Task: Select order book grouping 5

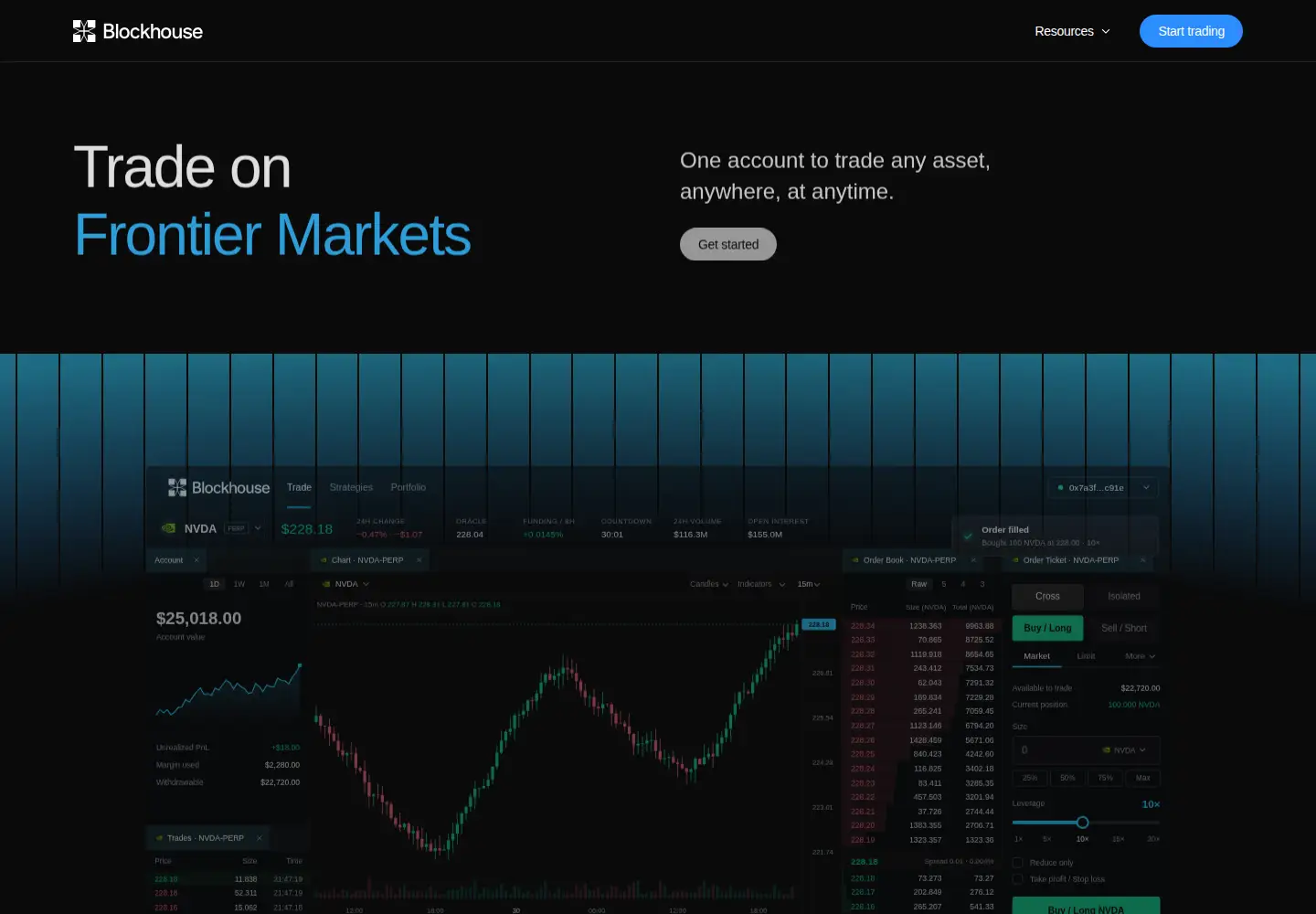Action: (x=944, y=584)
